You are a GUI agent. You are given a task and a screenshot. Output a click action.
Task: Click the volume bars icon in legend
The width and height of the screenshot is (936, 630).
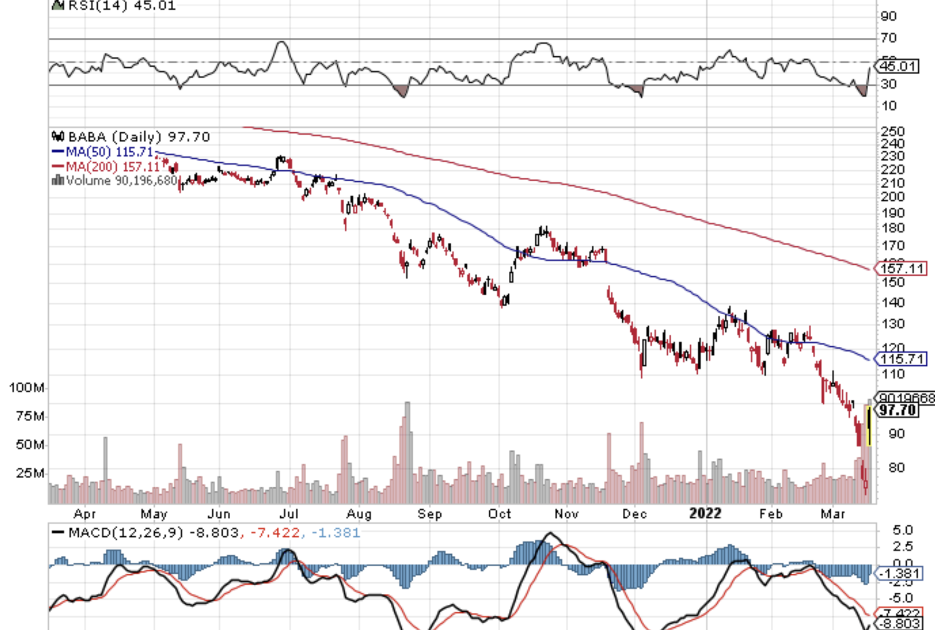[x=57, y=181]
